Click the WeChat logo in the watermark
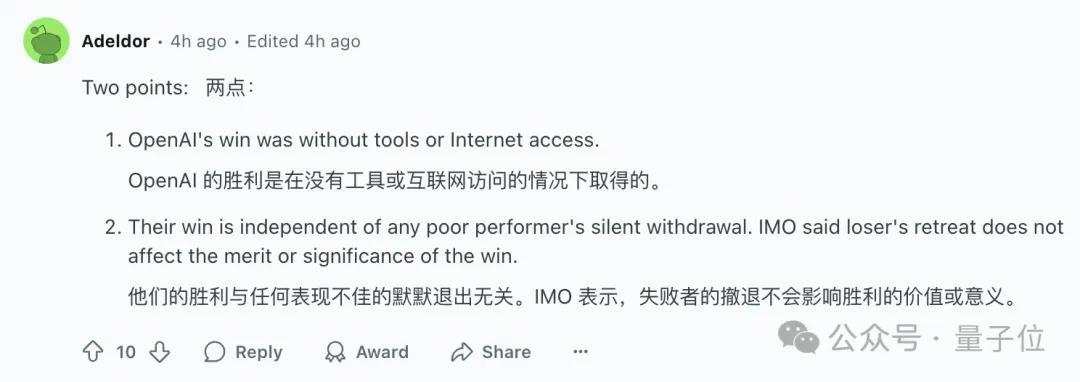The width and height of the screenshot is (1080, 382). [x=798, y=339]
